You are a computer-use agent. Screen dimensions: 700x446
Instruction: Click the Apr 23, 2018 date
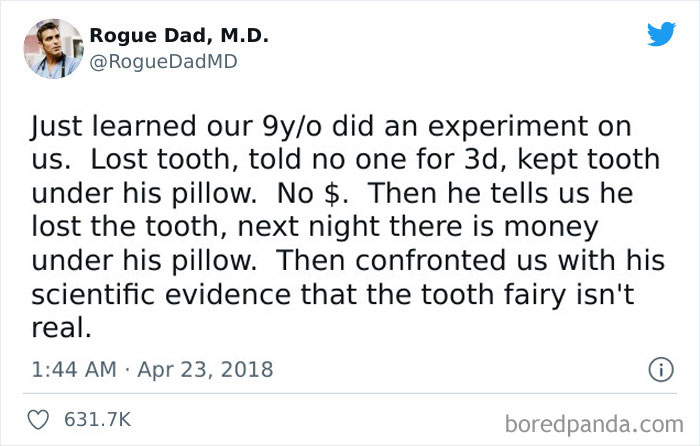(204, 369)
